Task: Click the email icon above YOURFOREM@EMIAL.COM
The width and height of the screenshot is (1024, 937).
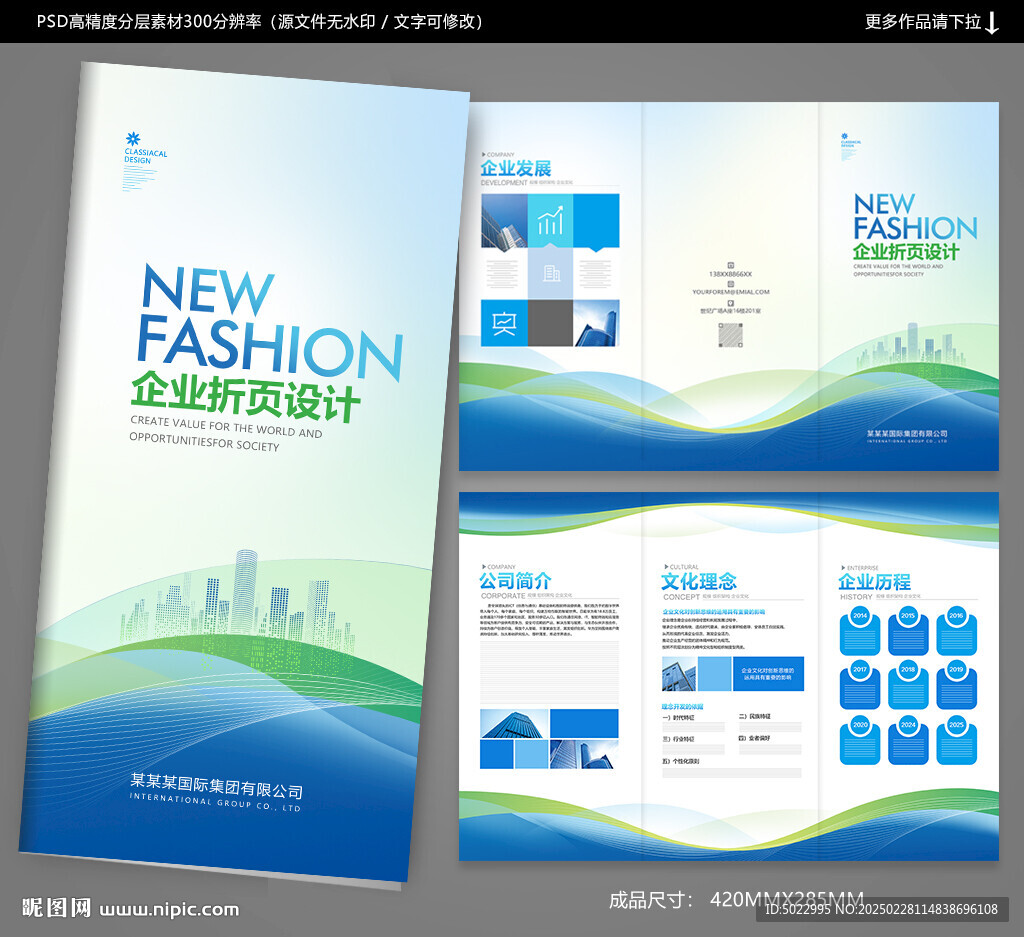Action: pyautogui.click(x=731, y=284)
